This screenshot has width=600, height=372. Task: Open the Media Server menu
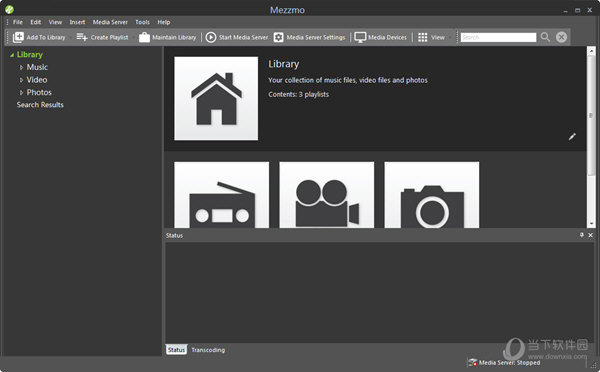point(110,22)
